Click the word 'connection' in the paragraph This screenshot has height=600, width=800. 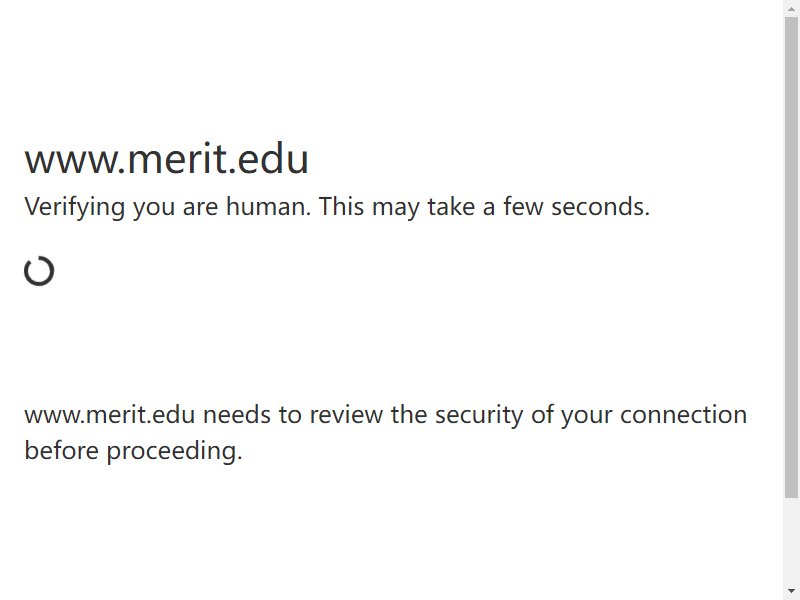coord(683,414)
